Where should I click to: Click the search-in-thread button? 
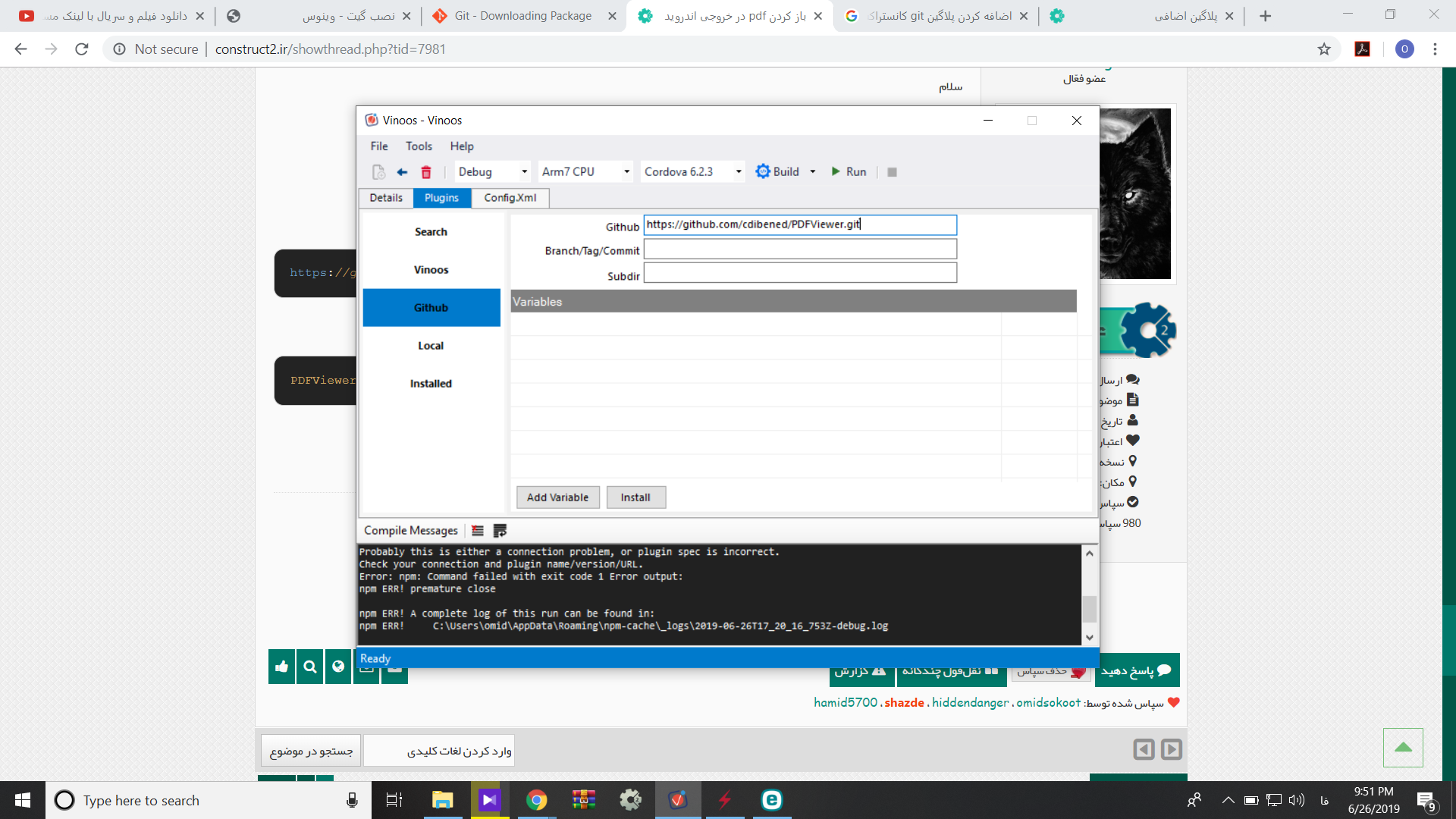pyautogui.click(x=311, y=751)
